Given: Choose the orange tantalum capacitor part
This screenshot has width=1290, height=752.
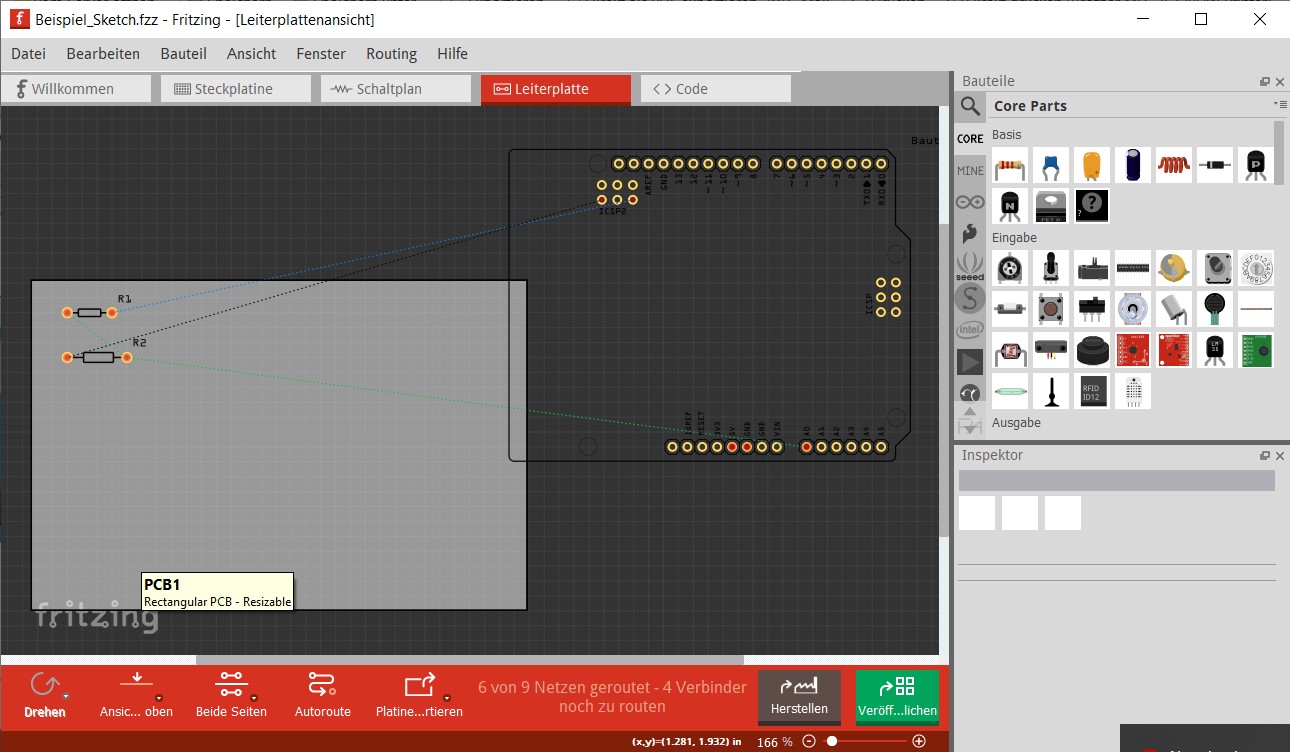Looking at the screenshot, I should click(x=1092, y=165).
